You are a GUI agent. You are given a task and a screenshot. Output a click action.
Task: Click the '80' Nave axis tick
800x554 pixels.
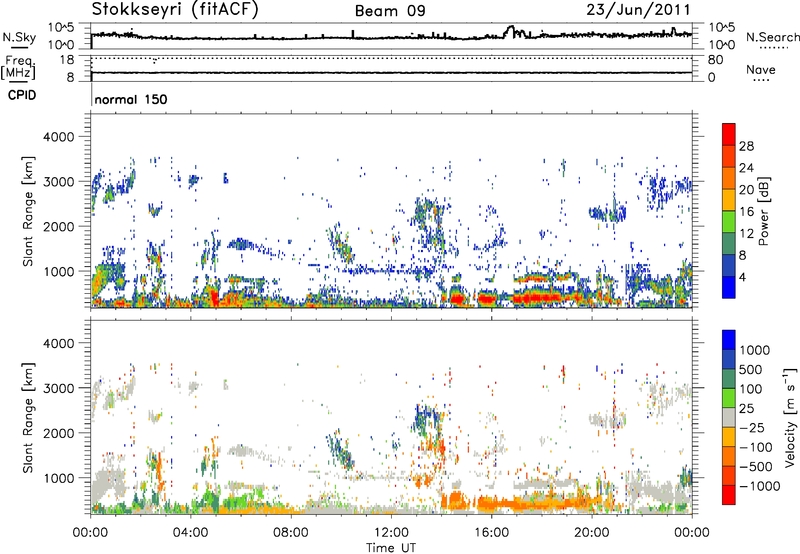coord(715,60)
